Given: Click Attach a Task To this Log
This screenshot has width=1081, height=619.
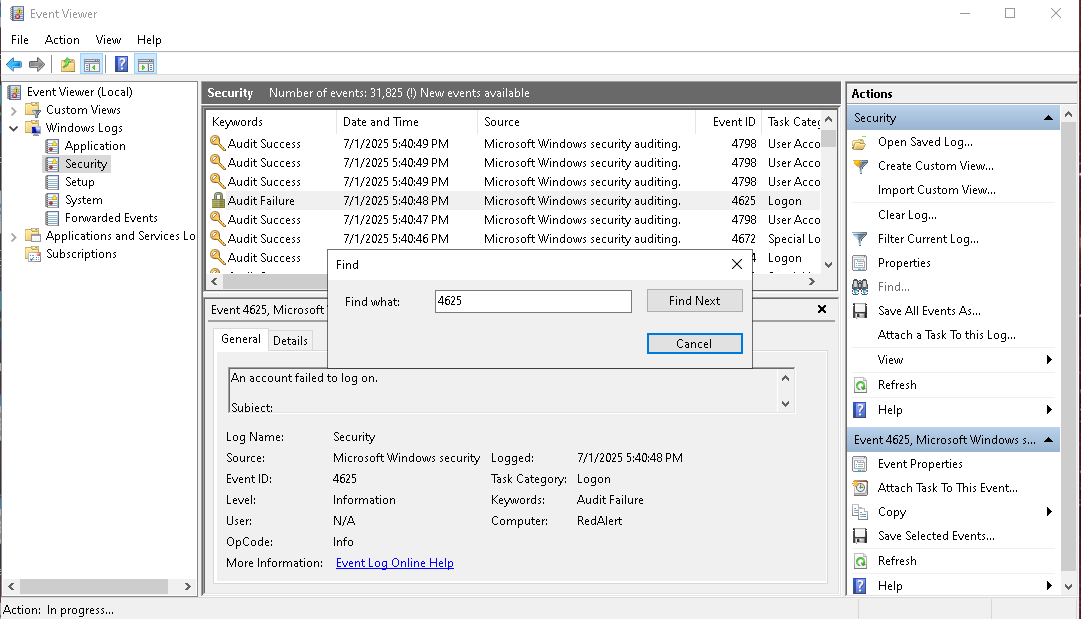Looking at the screenshot, I should (947, 335).
